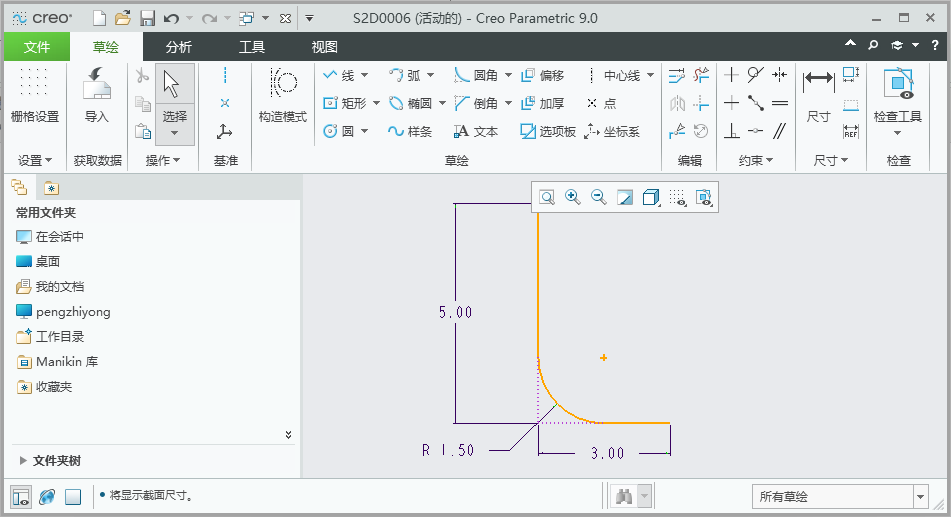
Task: Select the Arc (弧) sketch tool
Action: click(x=405, y=75)
